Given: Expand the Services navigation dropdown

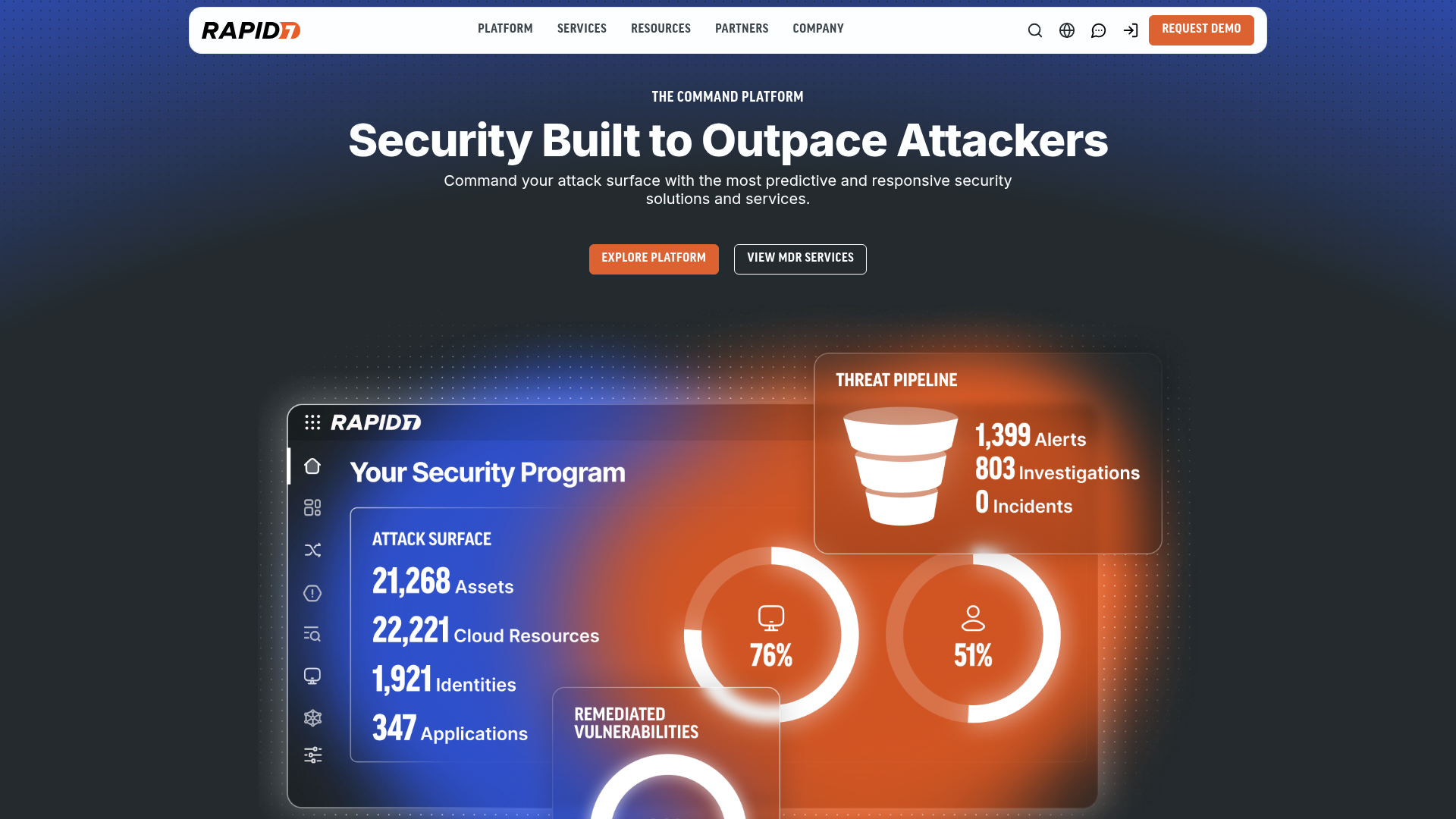Looking at the screenshot, I should [582, 29].
